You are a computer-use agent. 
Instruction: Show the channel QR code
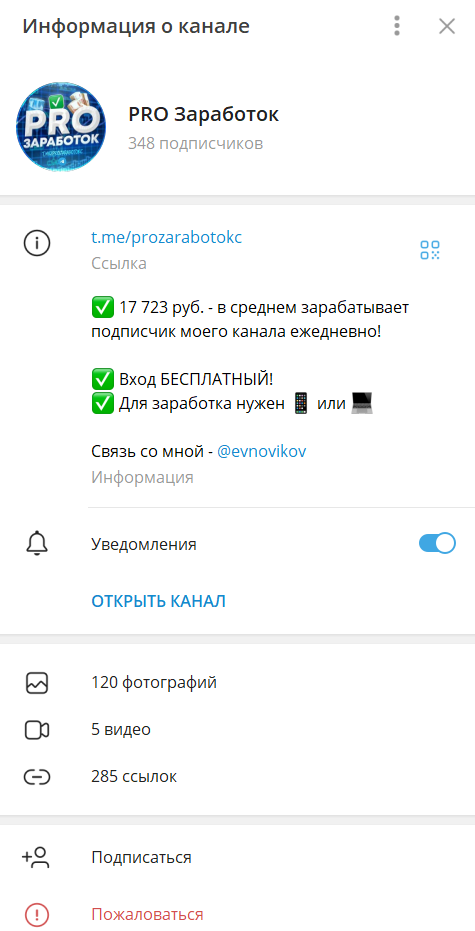click(x=430, y=250)
